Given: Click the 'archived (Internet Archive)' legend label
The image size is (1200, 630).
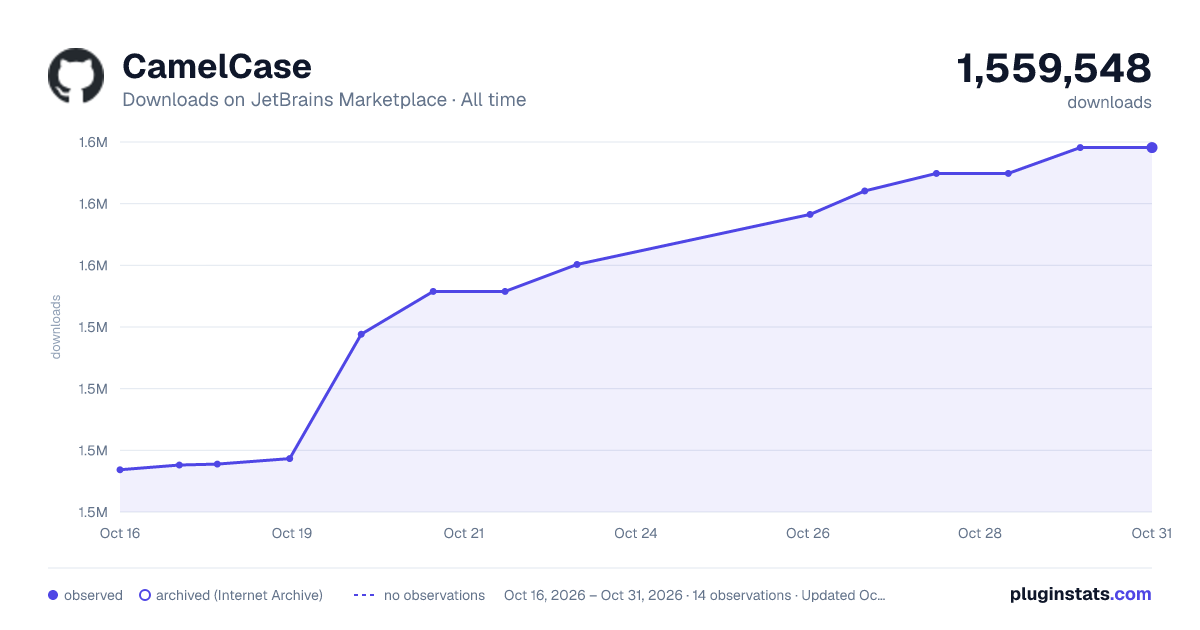Looking at the screenshot, I should click(x=239, y=595).
